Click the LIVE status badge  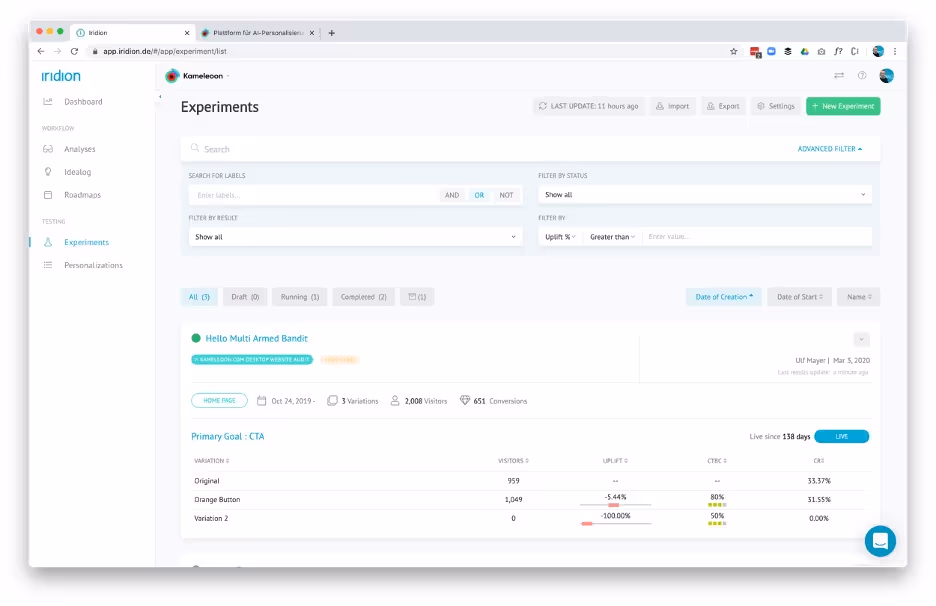point(842,436)
